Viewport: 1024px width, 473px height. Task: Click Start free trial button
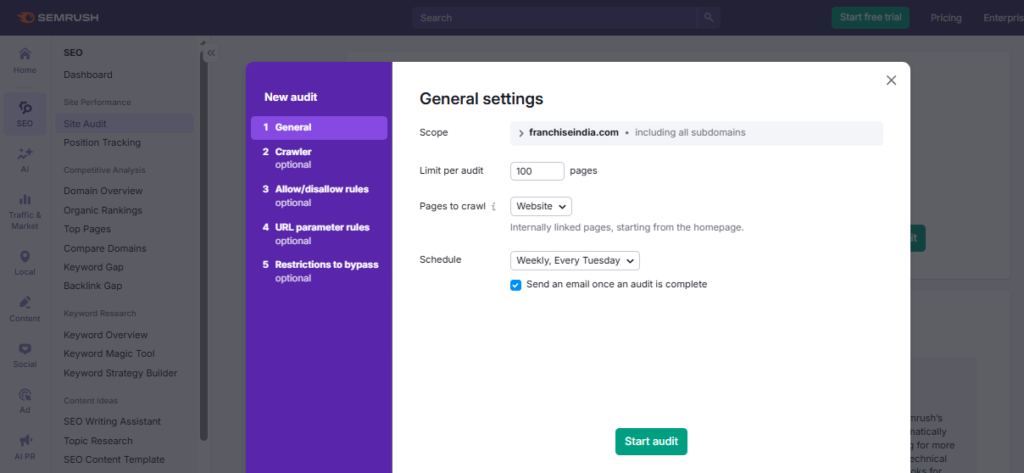click(870, 18)
